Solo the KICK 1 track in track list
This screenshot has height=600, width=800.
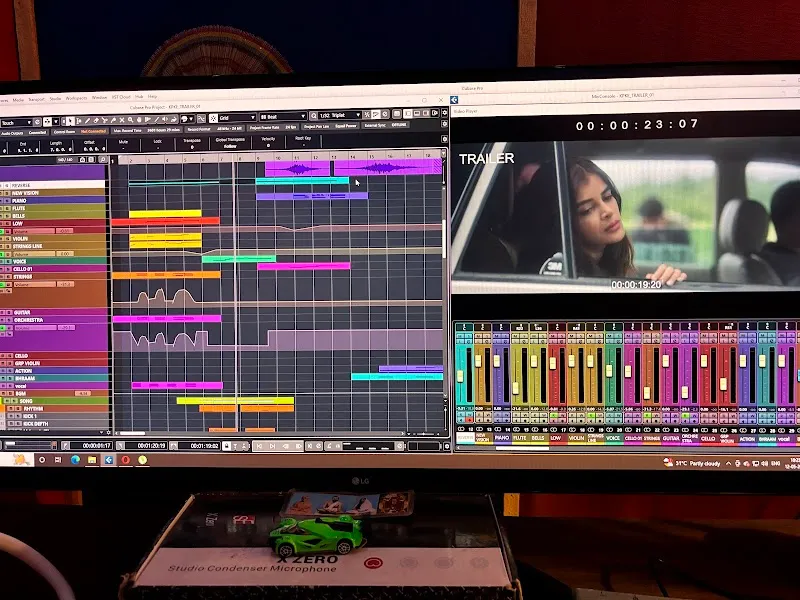tap(18, 416)
